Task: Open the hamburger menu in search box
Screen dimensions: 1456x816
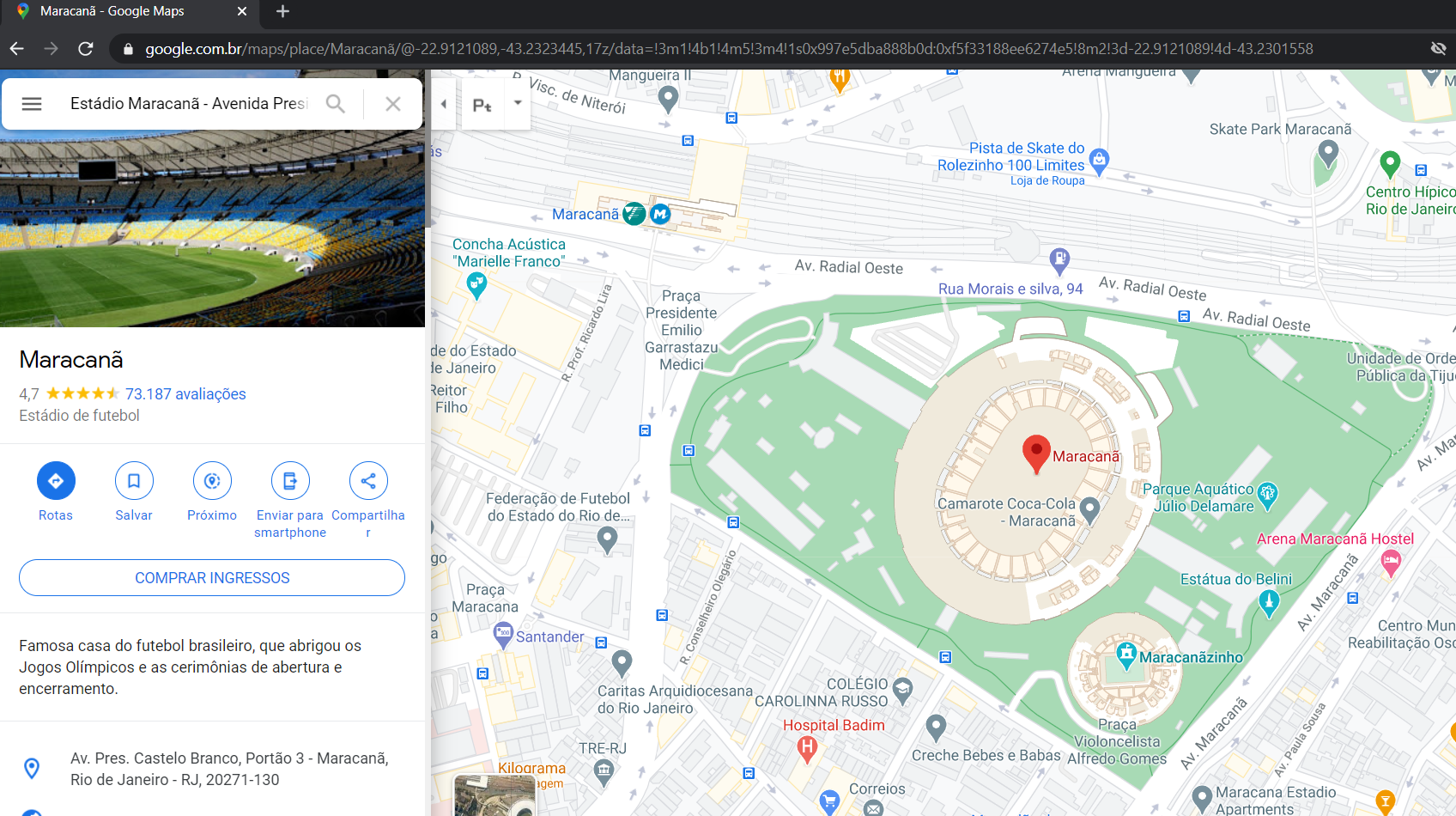Action: click(x=32, y=104)
